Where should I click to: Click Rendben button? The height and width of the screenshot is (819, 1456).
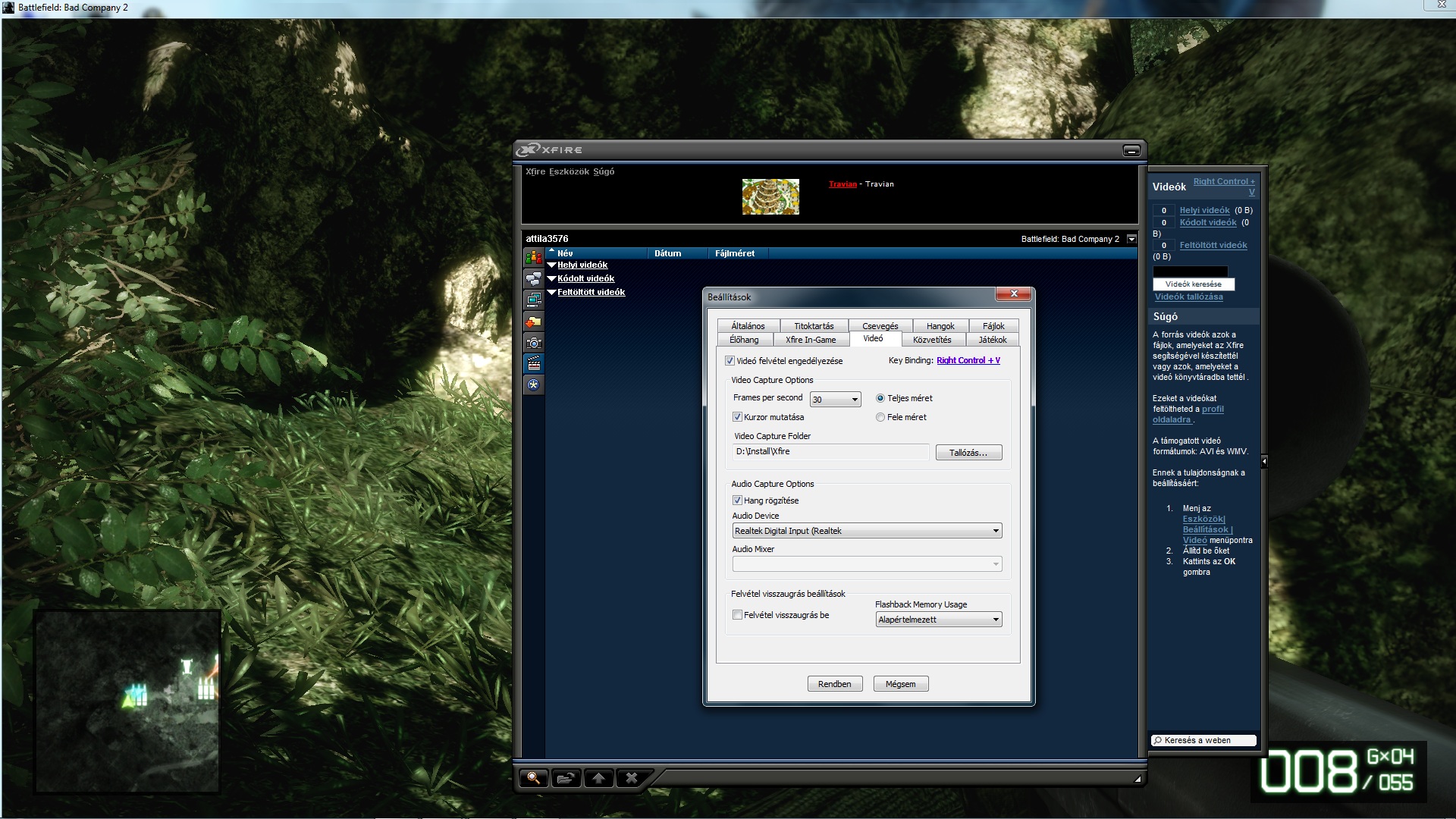click(834, 684)
